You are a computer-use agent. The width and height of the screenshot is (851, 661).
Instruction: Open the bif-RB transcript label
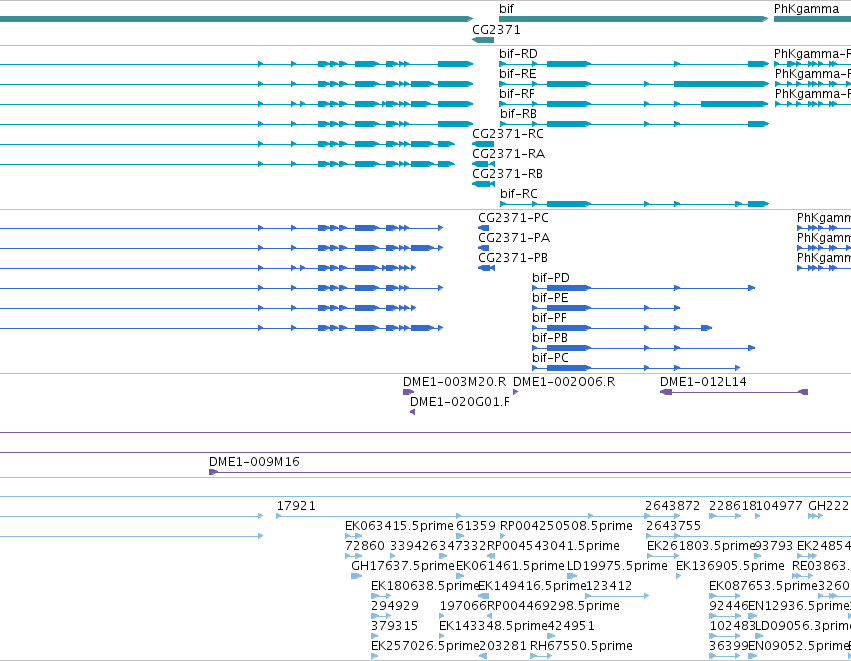tap(518, 114)
